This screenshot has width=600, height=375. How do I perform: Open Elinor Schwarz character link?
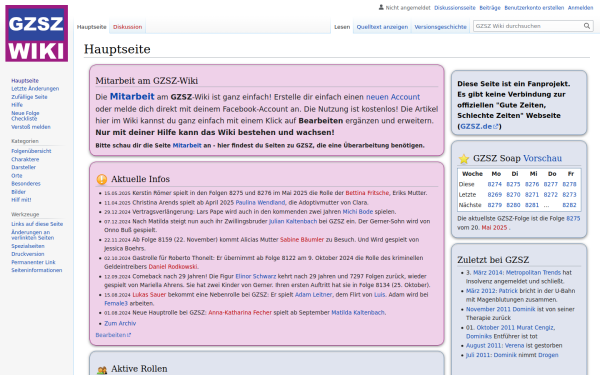pyautogui.click(x=256, y=276)
